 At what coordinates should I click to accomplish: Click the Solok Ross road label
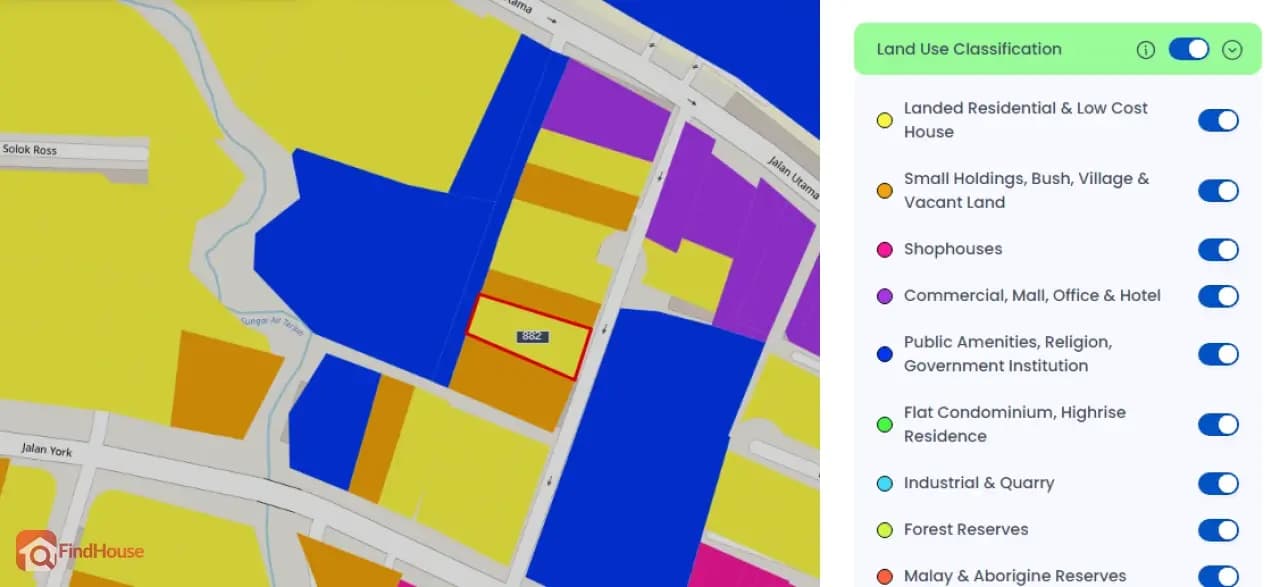(x=30, y=150)
